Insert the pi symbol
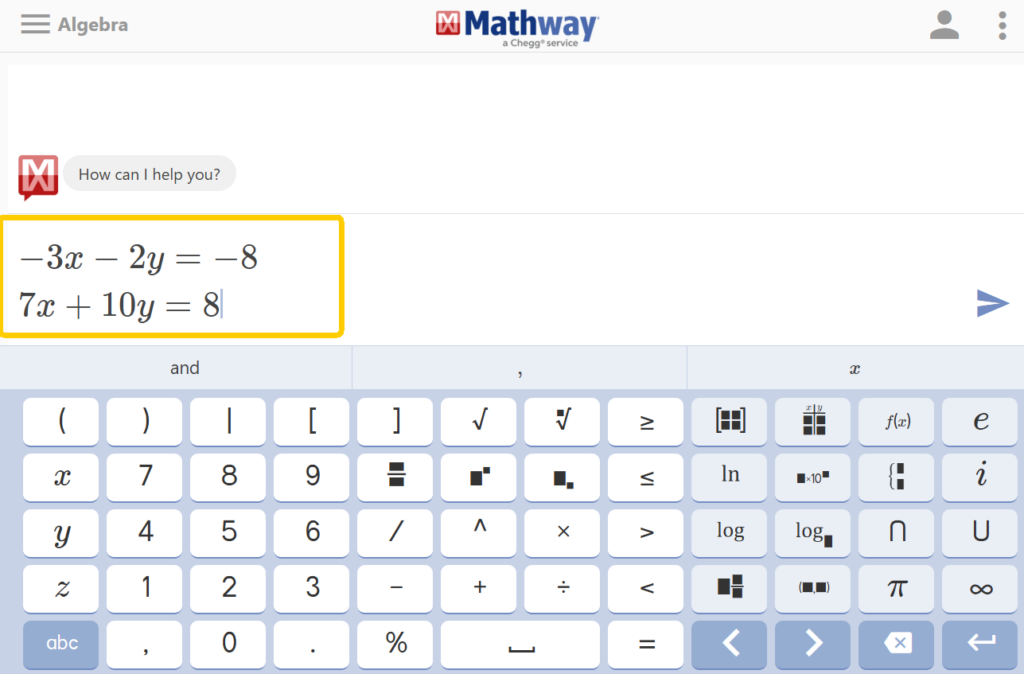The image size is (1024, 674). click(896, 589)
